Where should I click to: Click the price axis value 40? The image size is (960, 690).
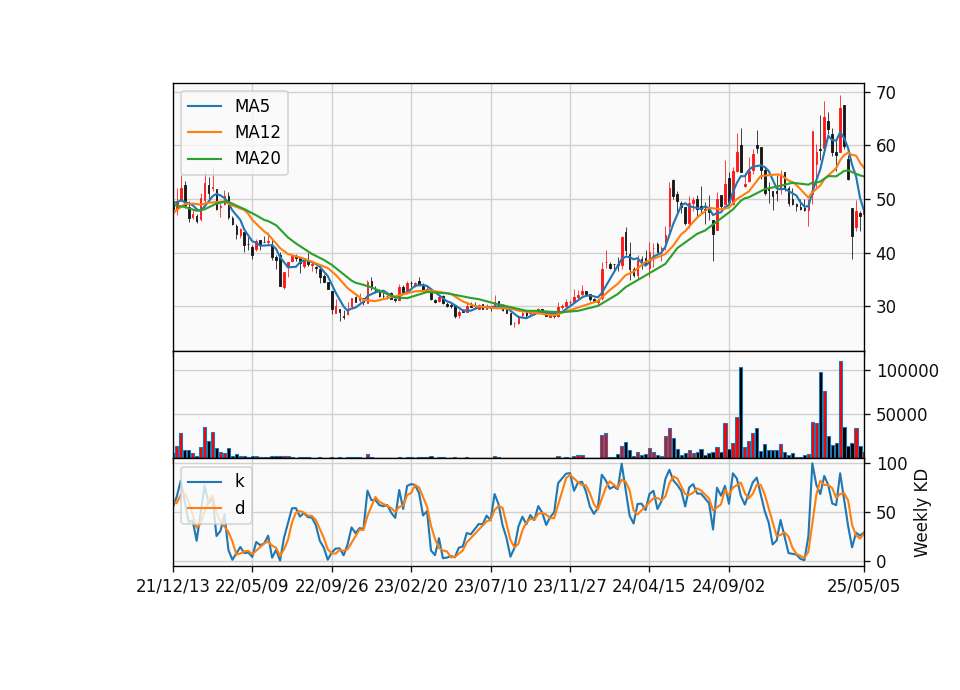click(885, 253)
